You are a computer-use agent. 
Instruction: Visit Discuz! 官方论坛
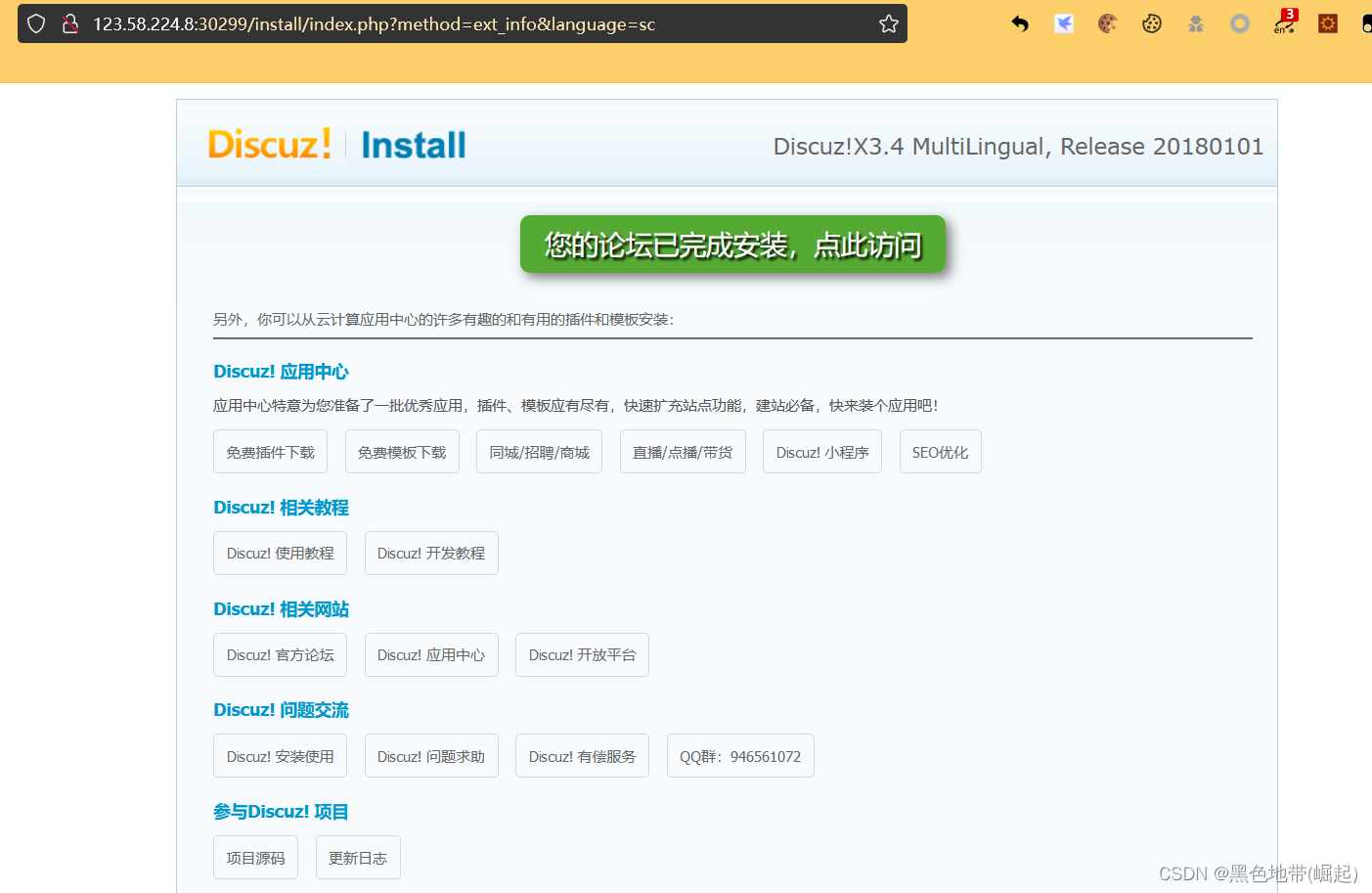(x=280, y=654)
